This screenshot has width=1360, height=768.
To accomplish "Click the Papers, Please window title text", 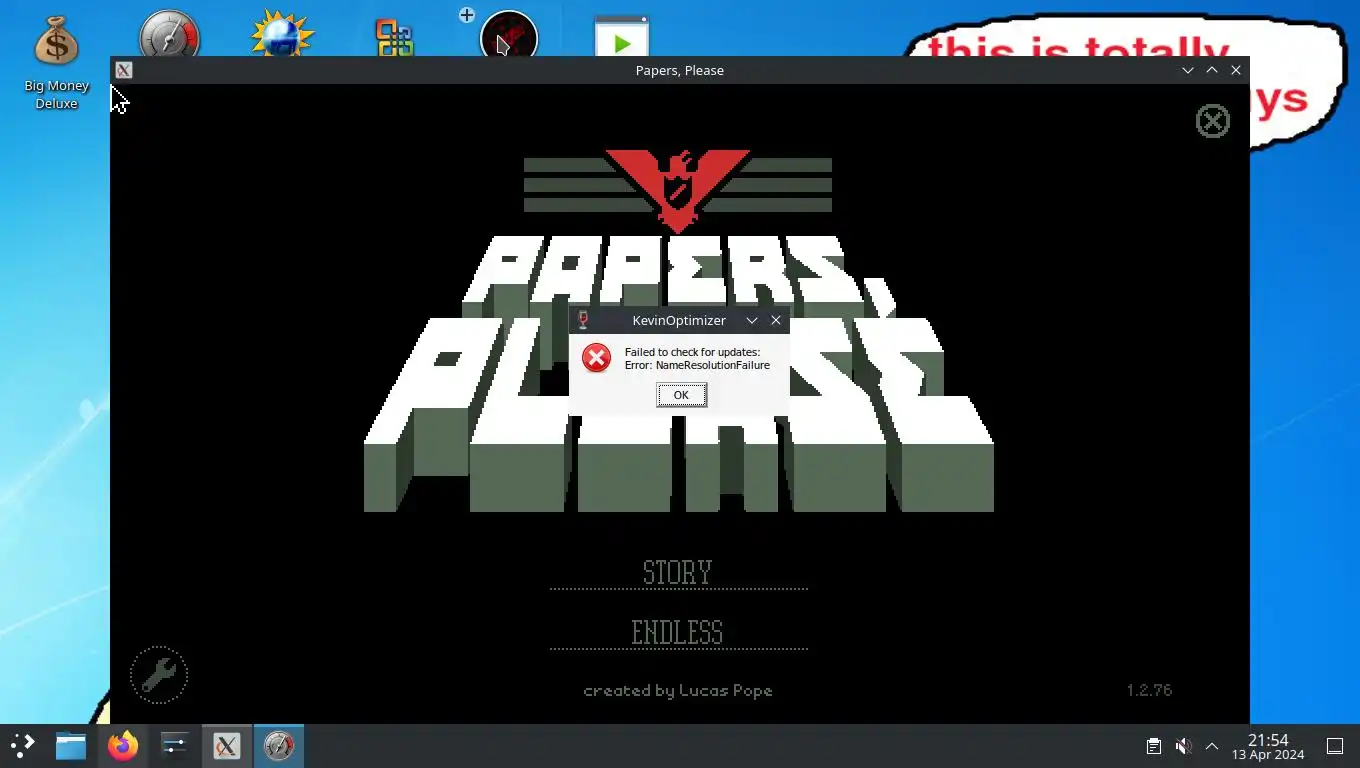I will [x=680, y=70].
